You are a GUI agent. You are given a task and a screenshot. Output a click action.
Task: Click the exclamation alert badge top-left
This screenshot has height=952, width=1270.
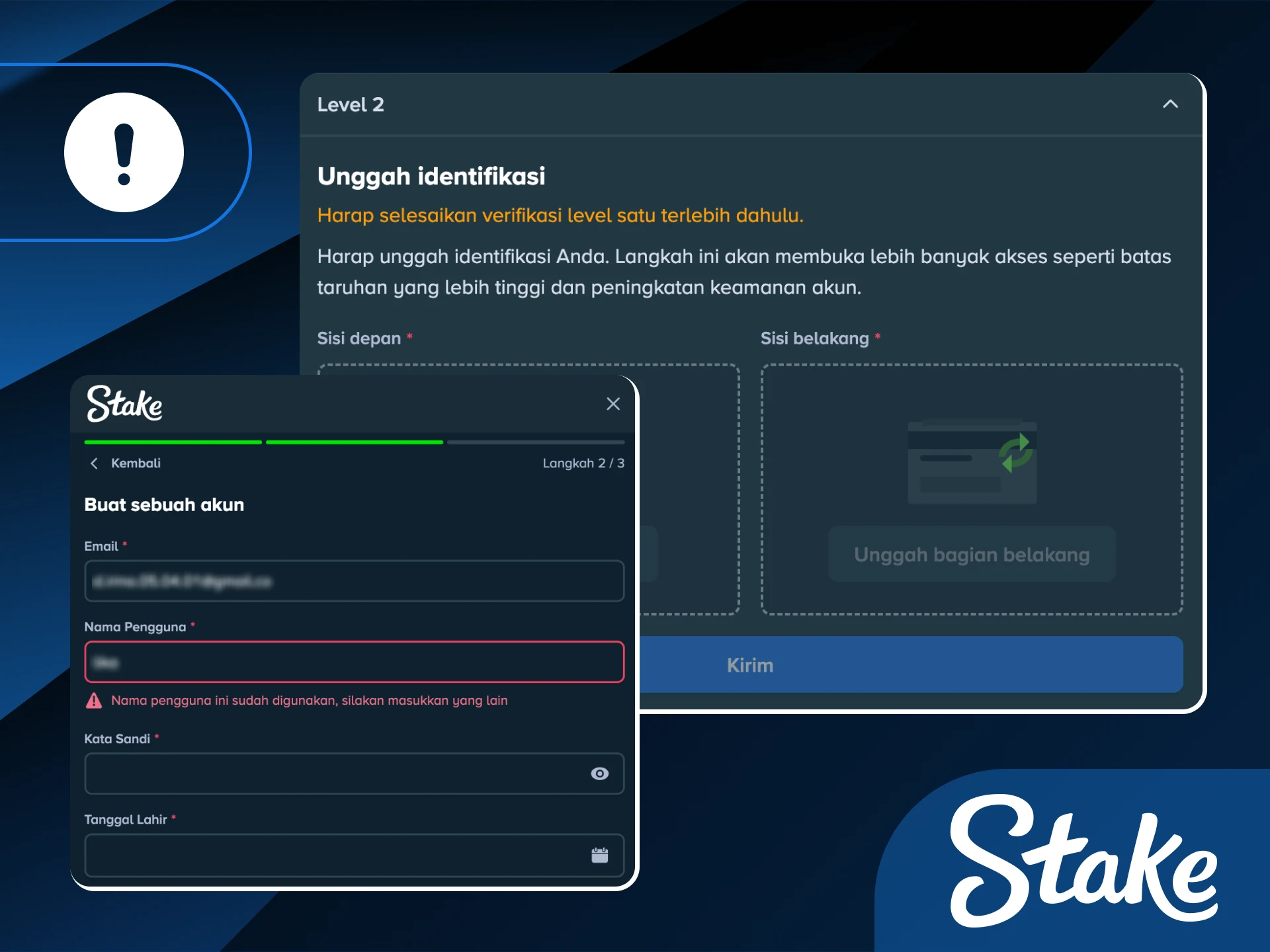click(124, 151)
